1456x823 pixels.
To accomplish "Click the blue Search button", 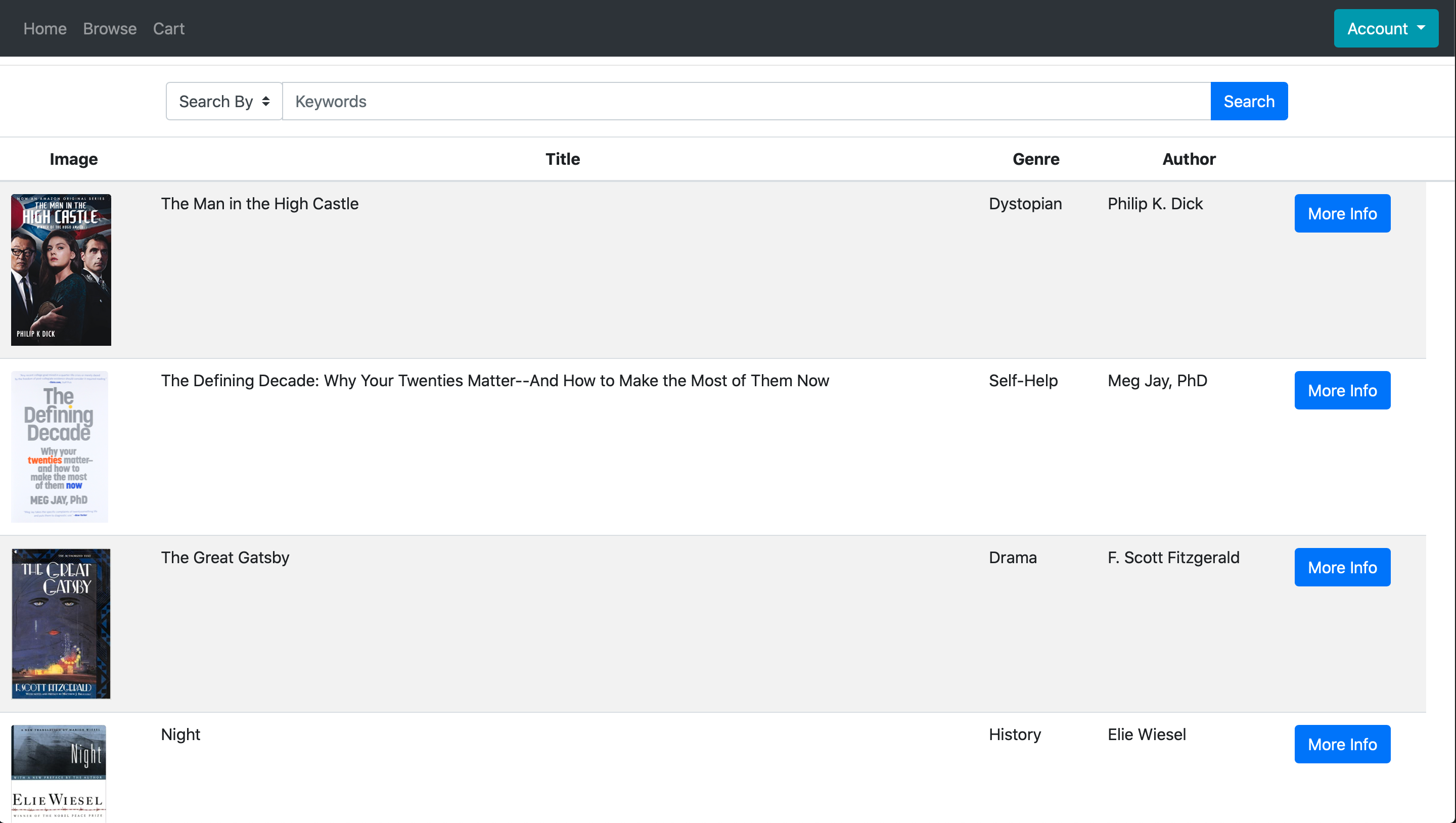I will pos(1249,101).
